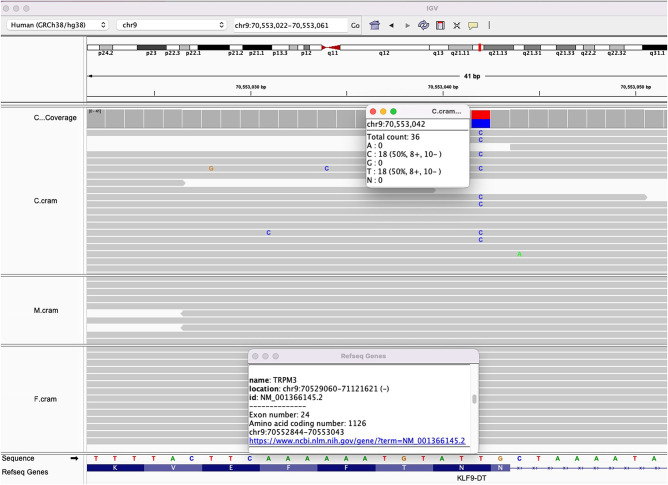Select the M.cram track name
The image size is (668, 485).
pyautogui.click(x=44, y=310)
